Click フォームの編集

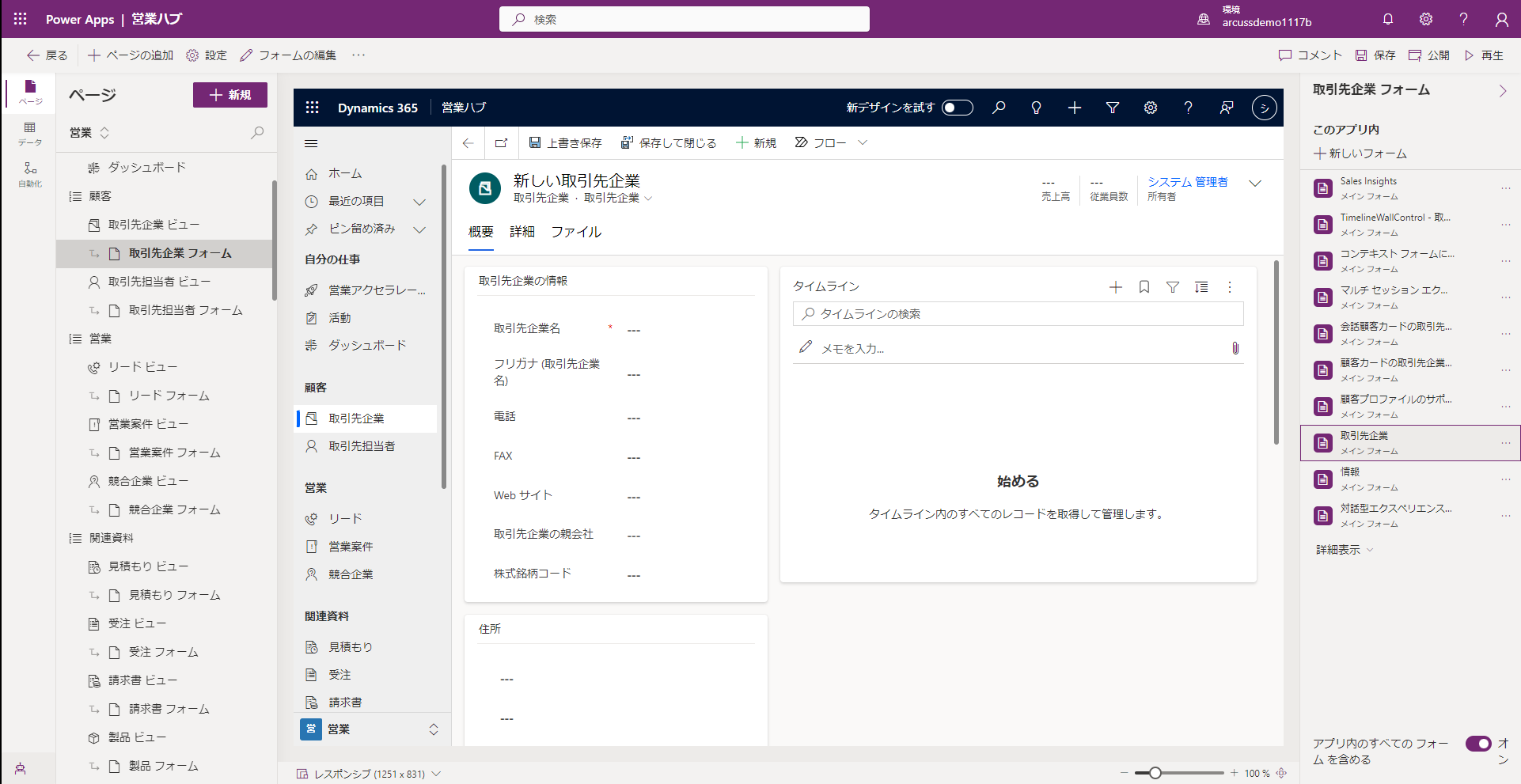click(288, 55)
